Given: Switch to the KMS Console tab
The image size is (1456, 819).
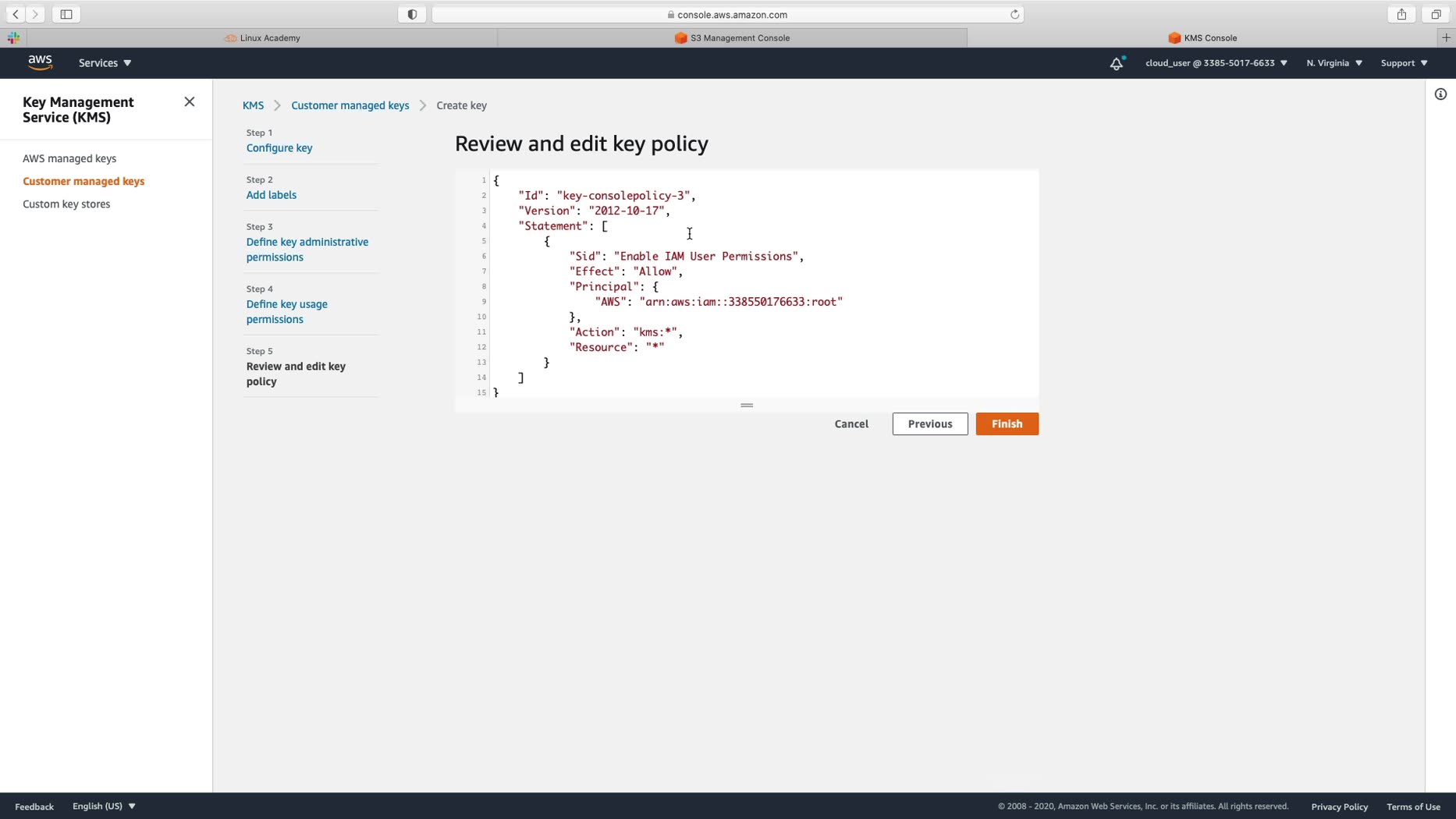Looking at the screenshot, I should tap(1202, 37).
